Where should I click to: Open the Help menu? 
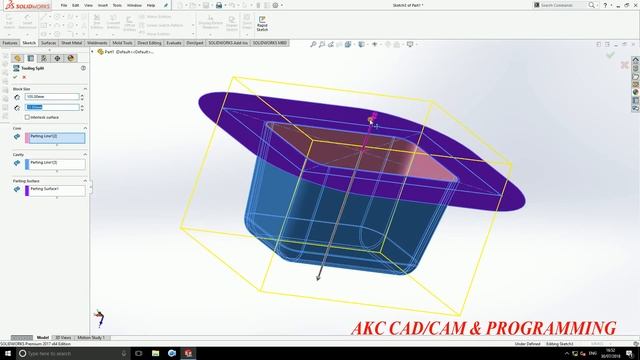[151, 5]
